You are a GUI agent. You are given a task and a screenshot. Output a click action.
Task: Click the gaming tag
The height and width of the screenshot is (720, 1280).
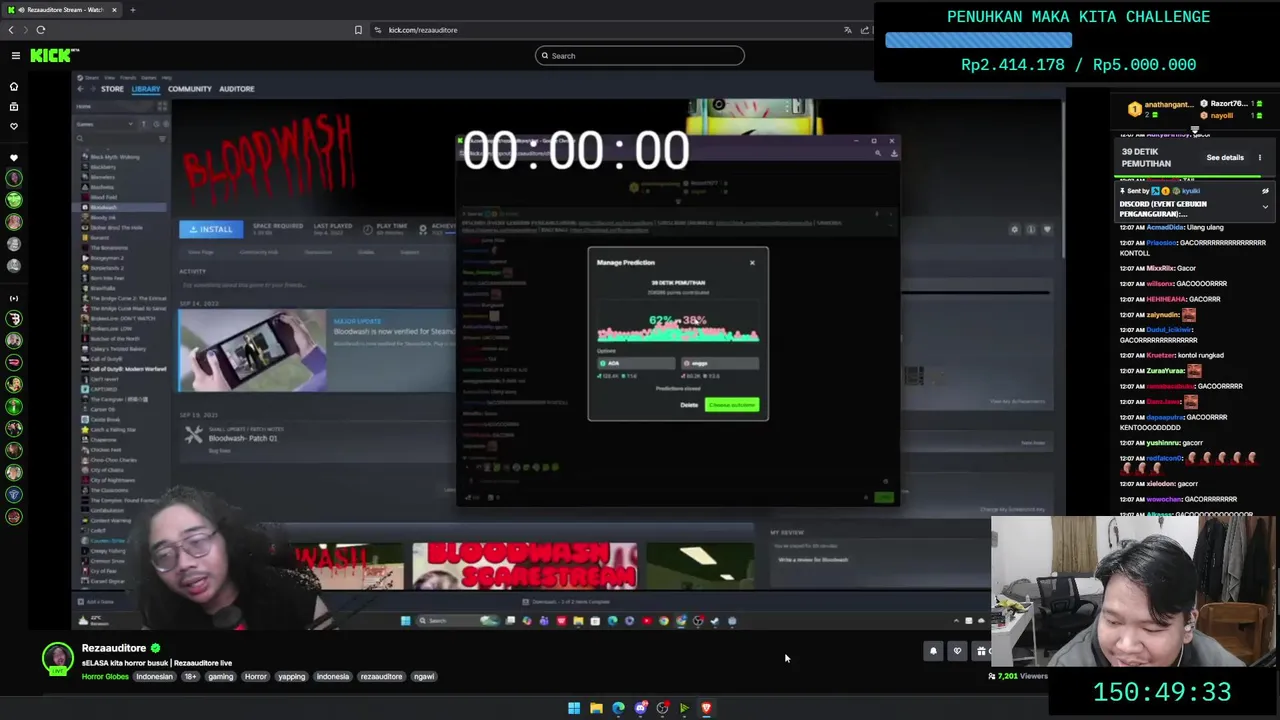coord(220,677)
